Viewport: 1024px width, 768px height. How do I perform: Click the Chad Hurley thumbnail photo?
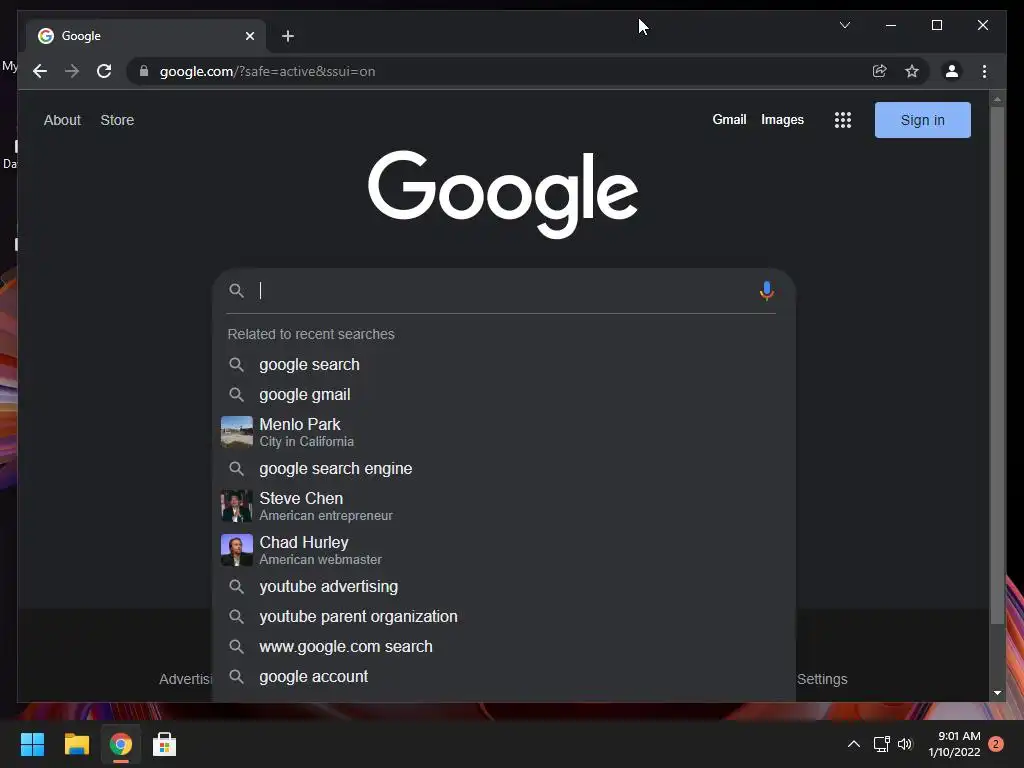coord(236,550)
